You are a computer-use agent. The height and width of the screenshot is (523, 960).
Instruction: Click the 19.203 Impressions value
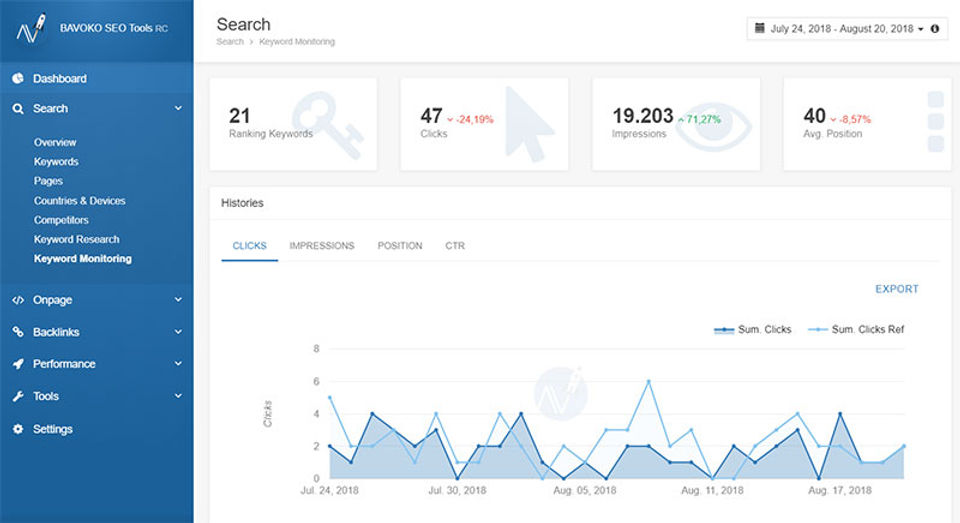643,116
